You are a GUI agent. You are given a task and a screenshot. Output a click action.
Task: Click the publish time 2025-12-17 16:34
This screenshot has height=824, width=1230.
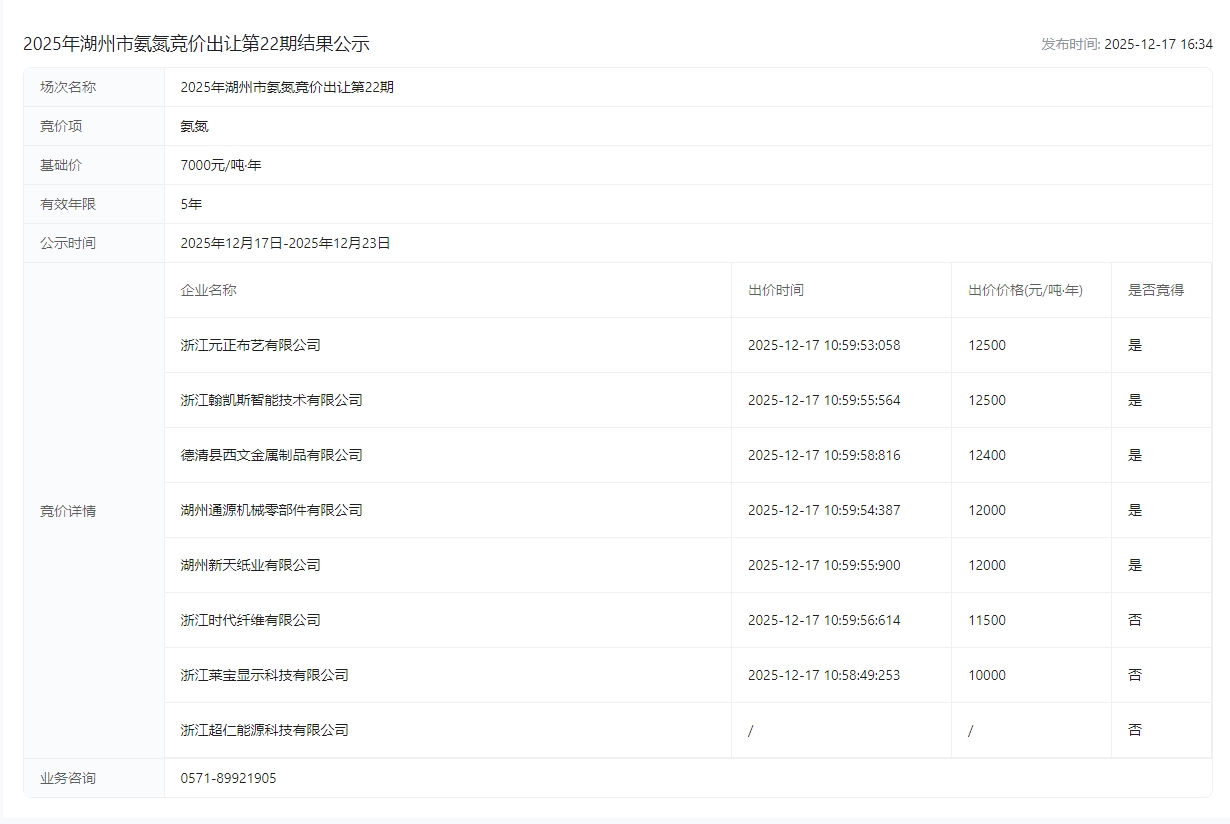click(1127, 44)
